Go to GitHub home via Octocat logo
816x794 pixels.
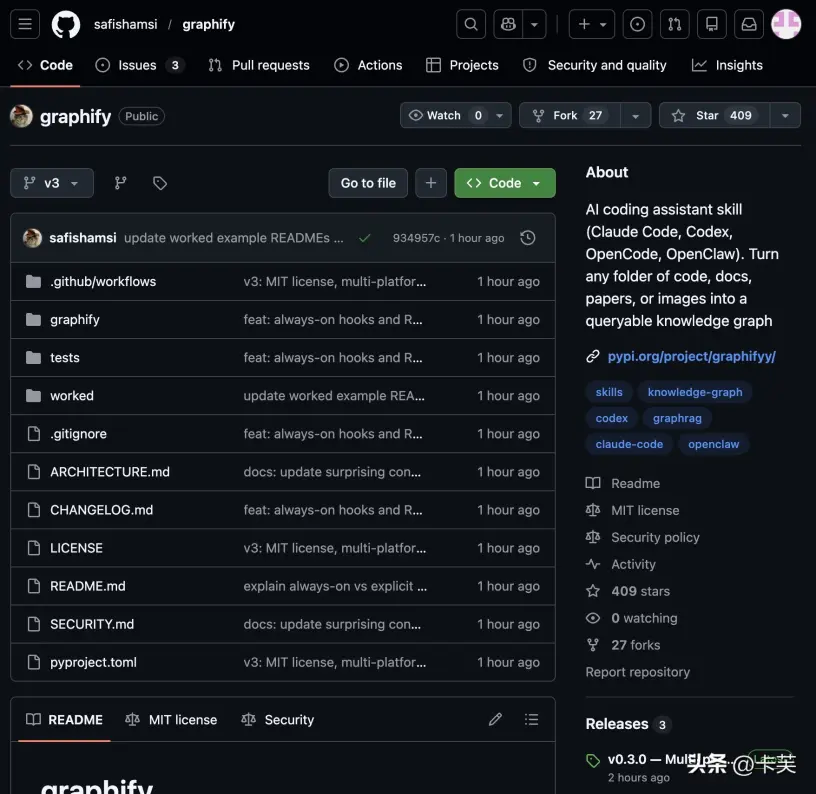tap(66, 24)
